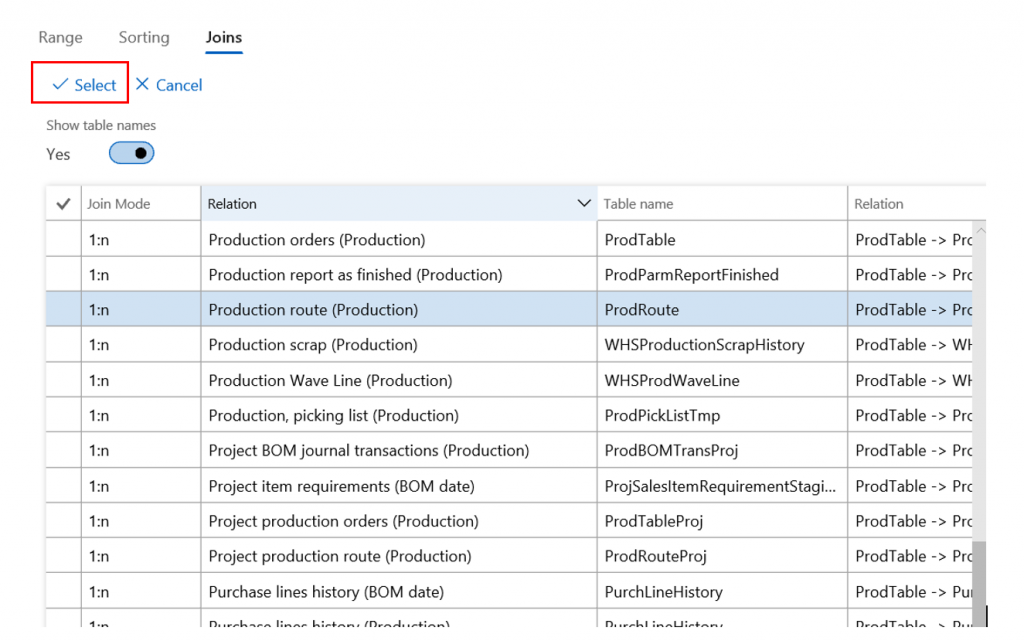This screenshot has height=641, width=1024.
Task: Click the select-all checkmark column header
Action: click(x=63, y=204)
